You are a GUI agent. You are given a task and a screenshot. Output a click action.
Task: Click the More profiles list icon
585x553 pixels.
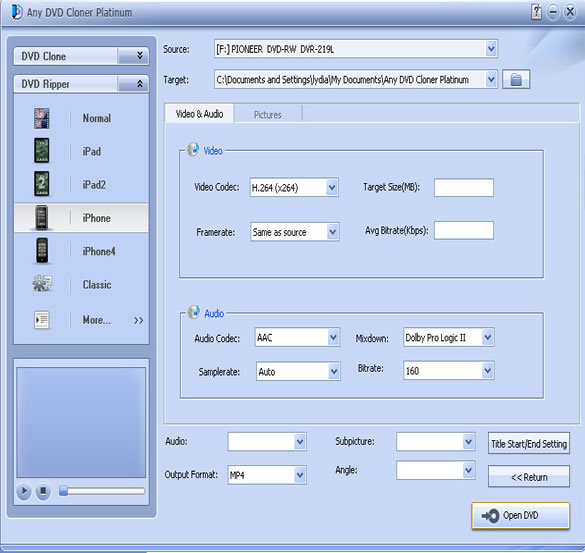[x=41, y=320]
